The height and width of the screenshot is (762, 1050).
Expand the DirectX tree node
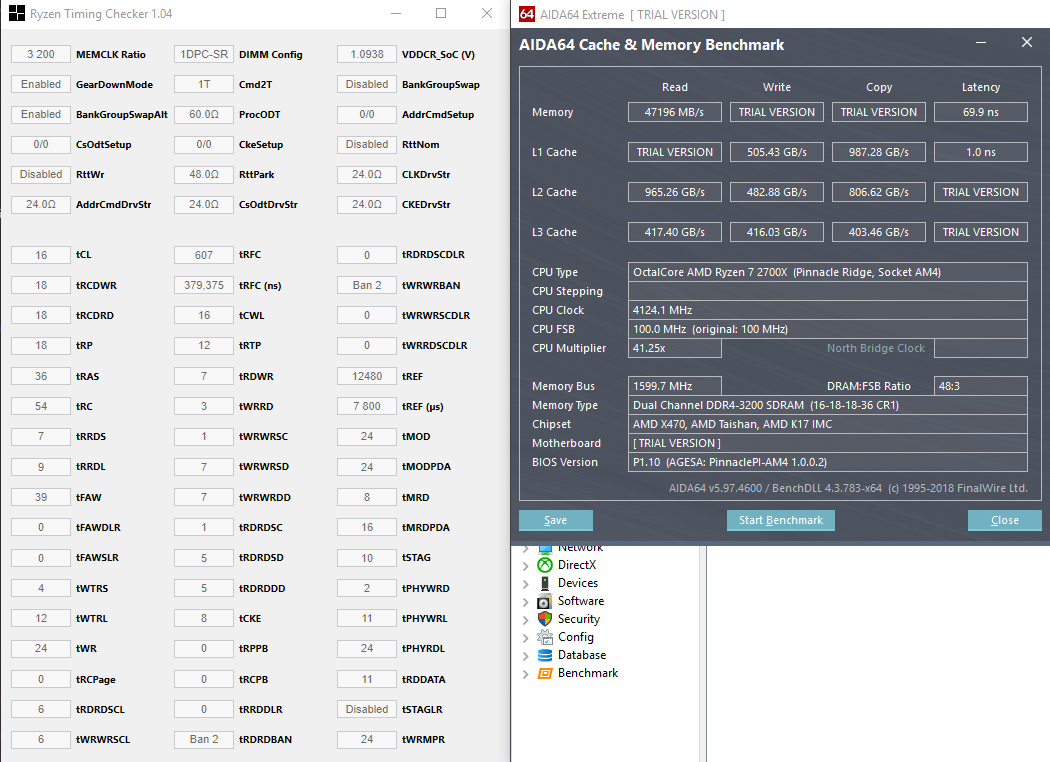(x=526, y=565)
